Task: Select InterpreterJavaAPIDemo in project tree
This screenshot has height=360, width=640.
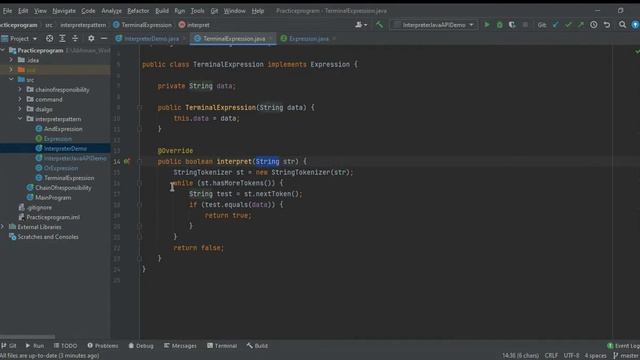Action: pos(75,158)
